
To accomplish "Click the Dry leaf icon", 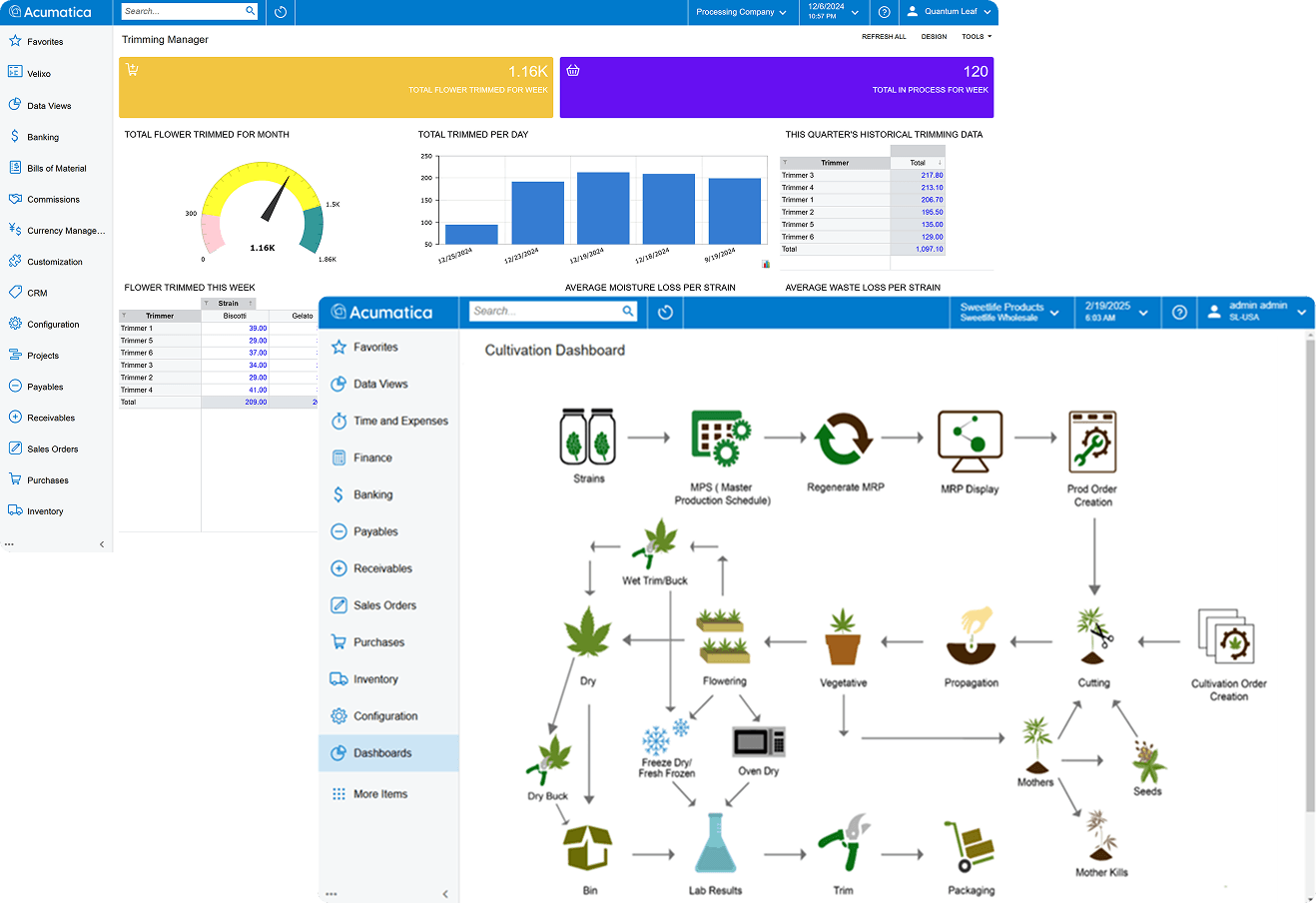I will (588, 633).
